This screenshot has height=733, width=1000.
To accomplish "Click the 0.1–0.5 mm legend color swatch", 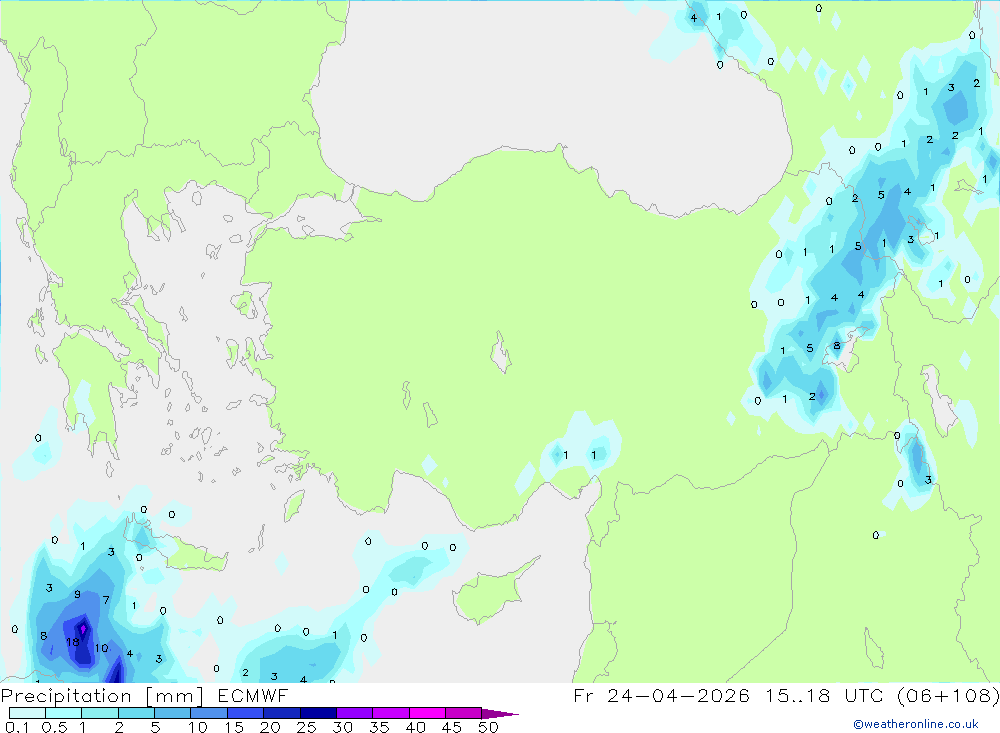I will pyautogui.click(x=27, y=713).
